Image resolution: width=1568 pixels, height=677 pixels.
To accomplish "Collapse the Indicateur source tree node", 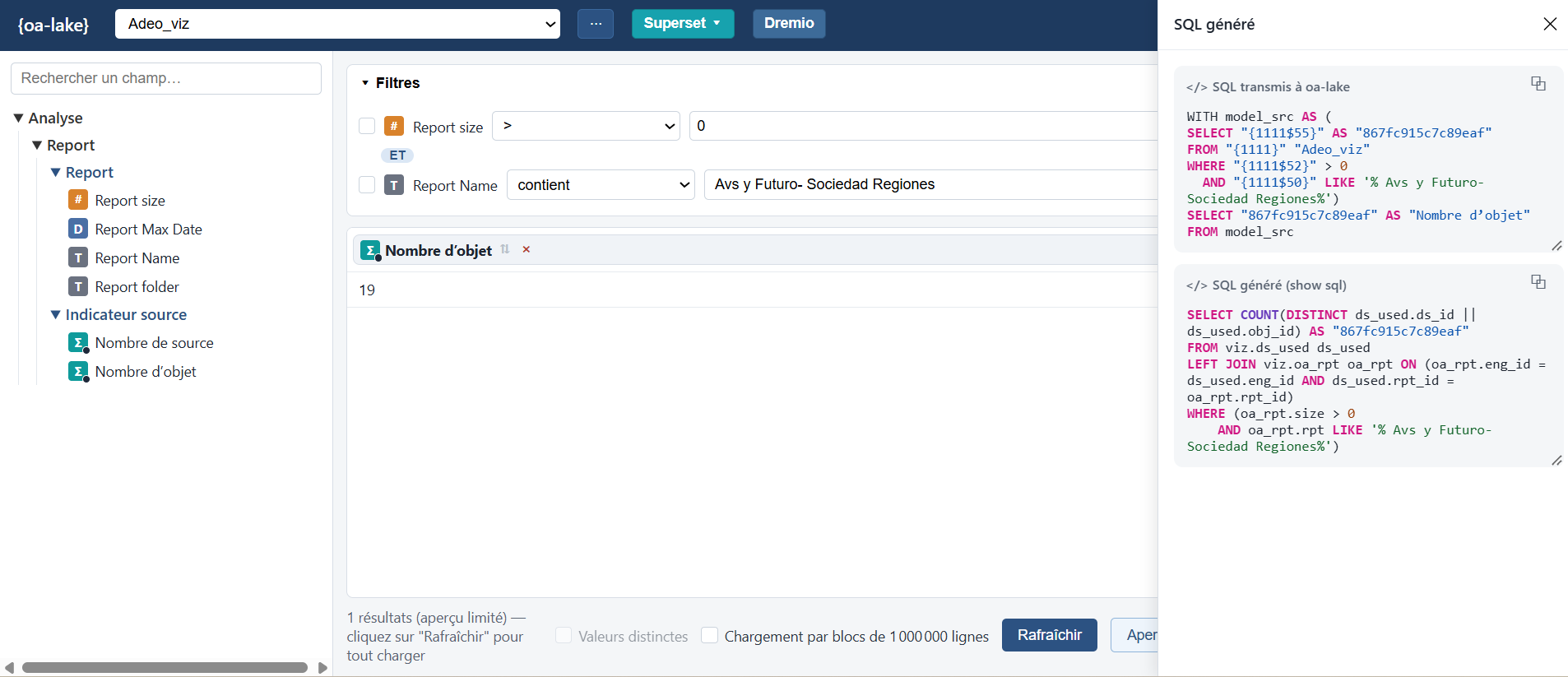I will [x=55, y=314].
